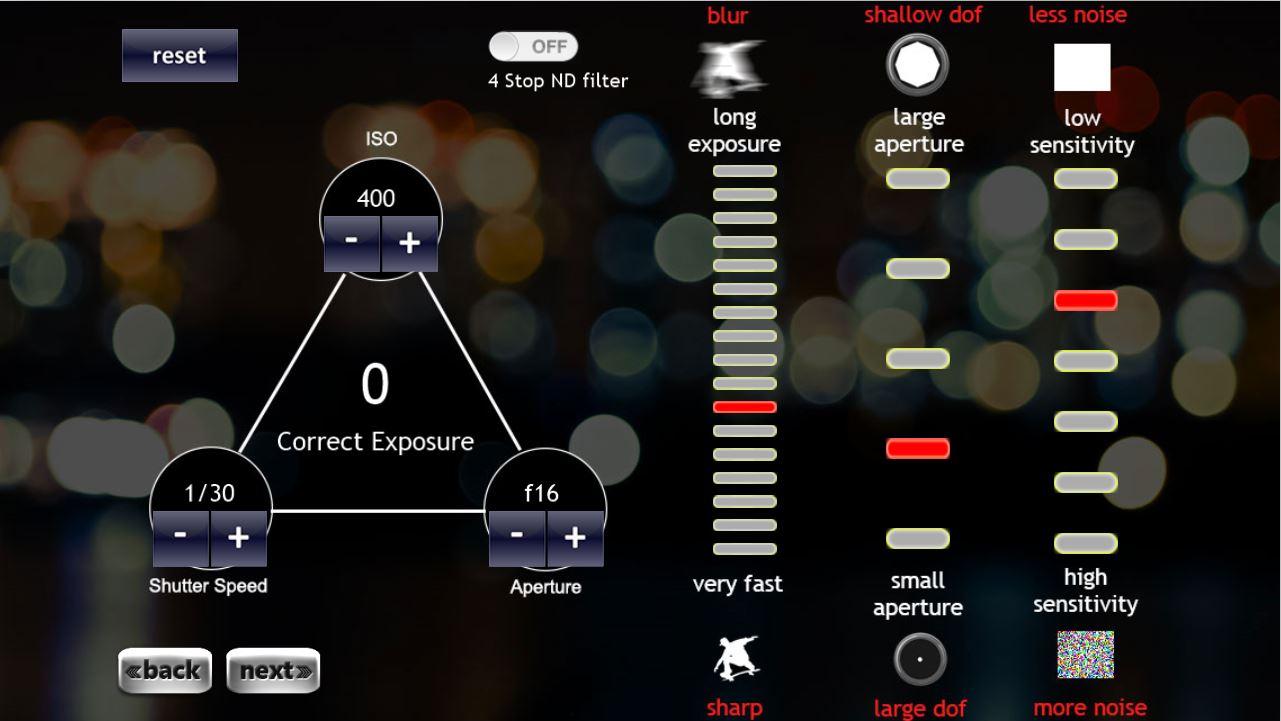Click the reset button
The image size is (1281, 721).
180,55
